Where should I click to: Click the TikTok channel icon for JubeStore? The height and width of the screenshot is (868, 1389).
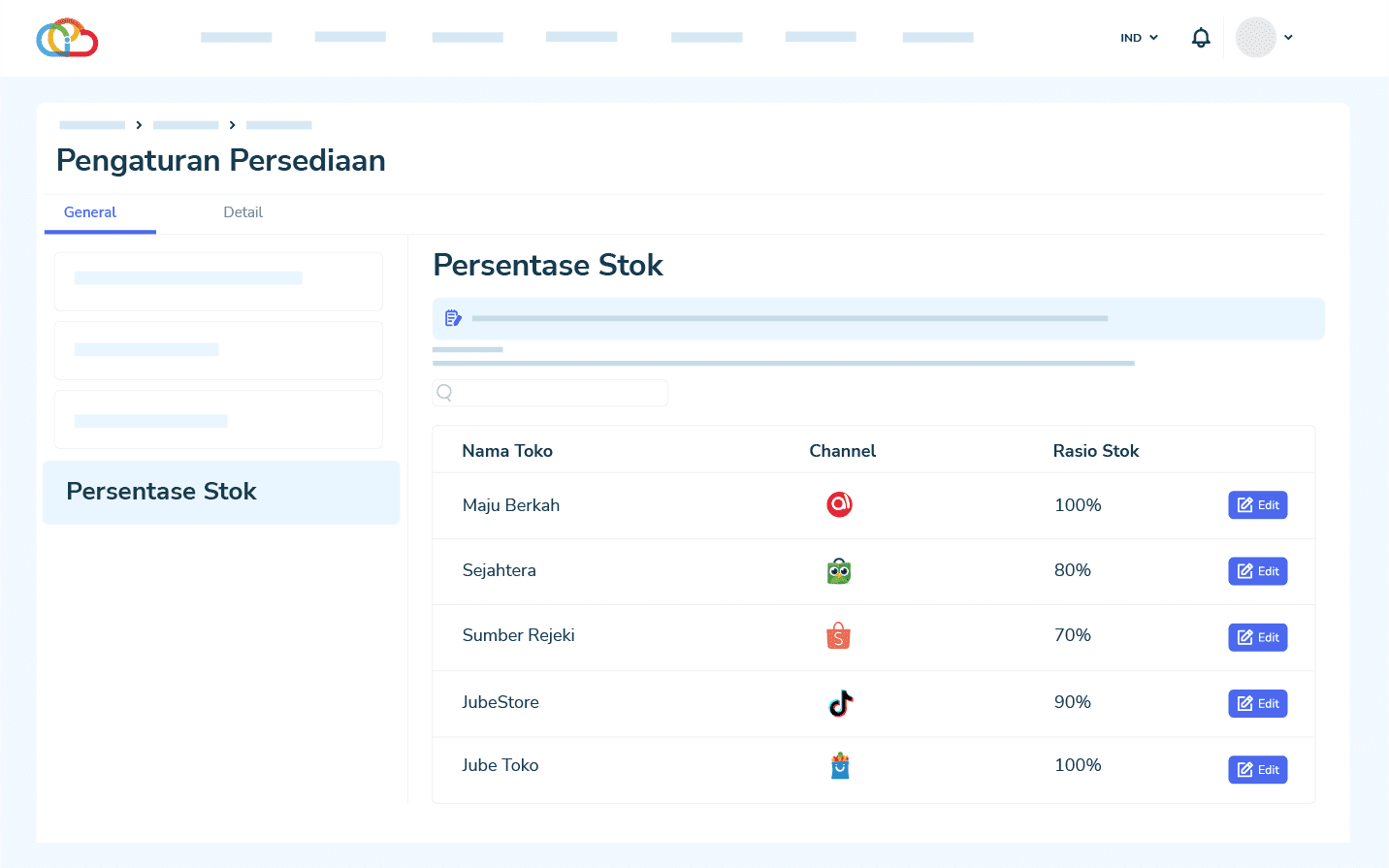coord(840,703)
